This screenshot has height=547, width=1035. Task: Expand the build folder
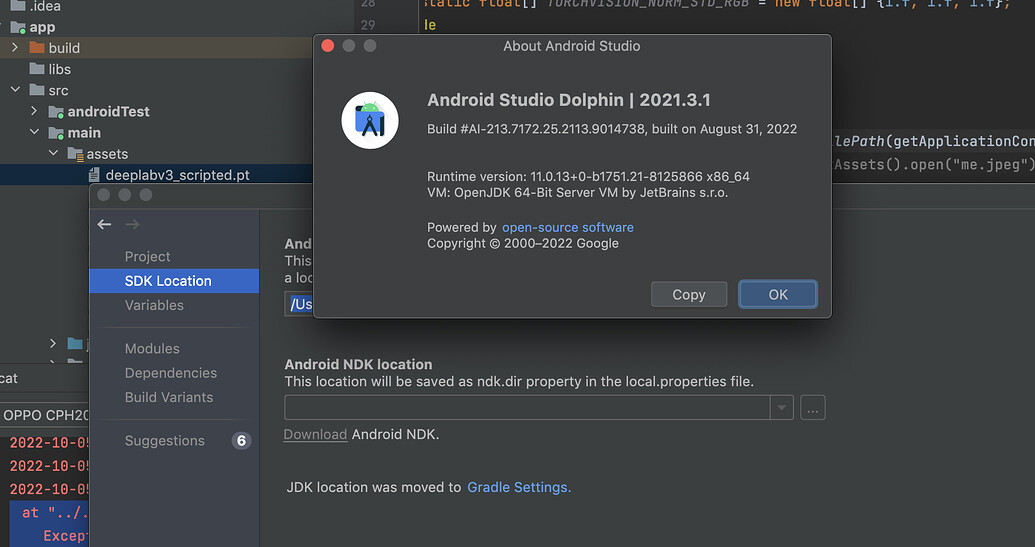[15, 48]
